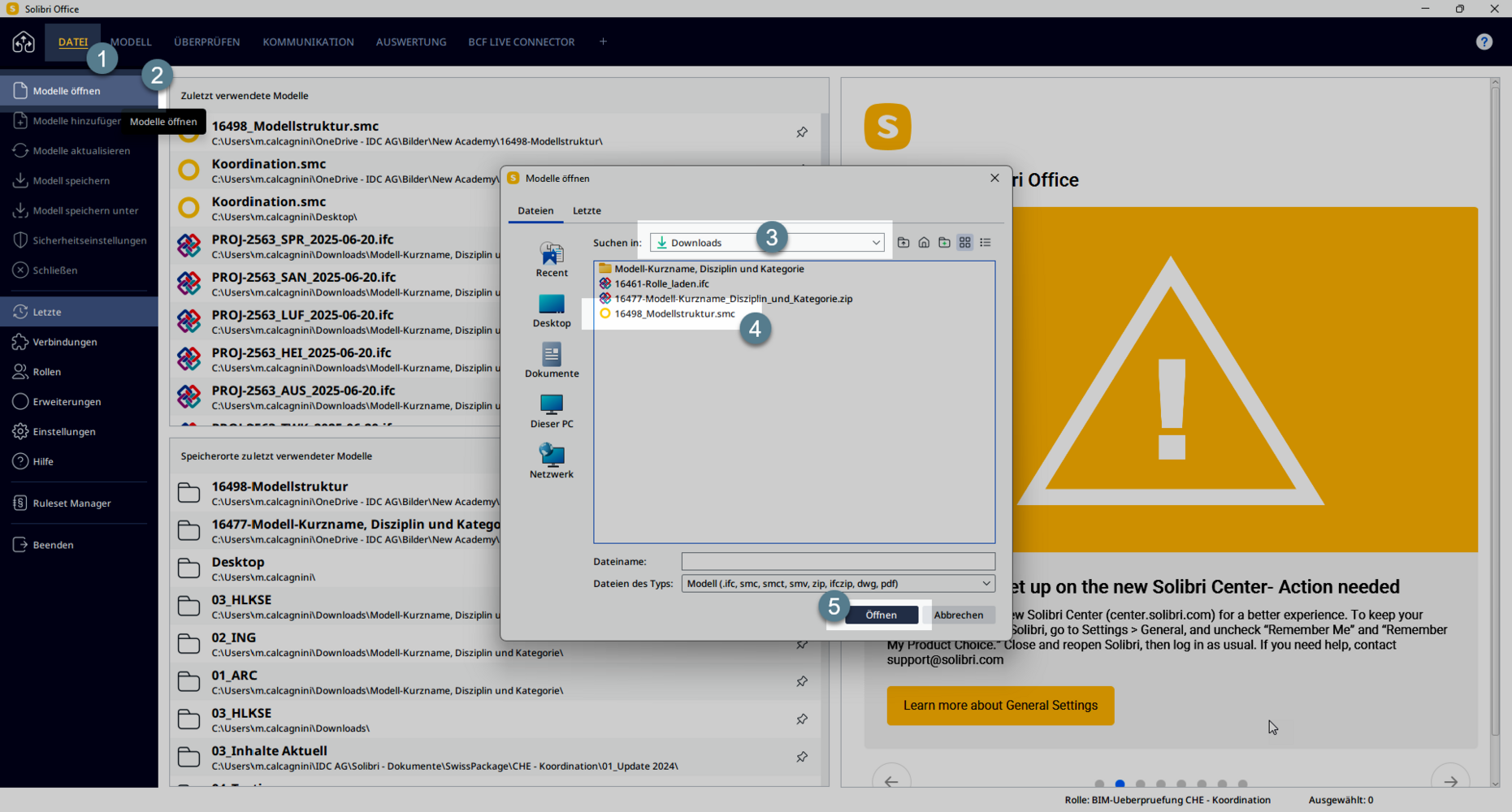Select Modell speichern in the sidebar
This screenshot has height=812, width=1512.
click(x=79, y=180)
